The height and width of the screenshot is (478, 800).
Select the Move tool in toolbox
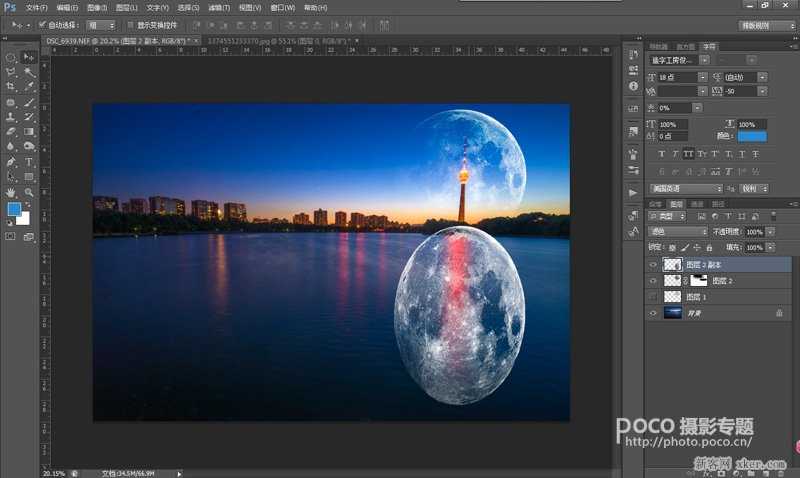point(29,57)
